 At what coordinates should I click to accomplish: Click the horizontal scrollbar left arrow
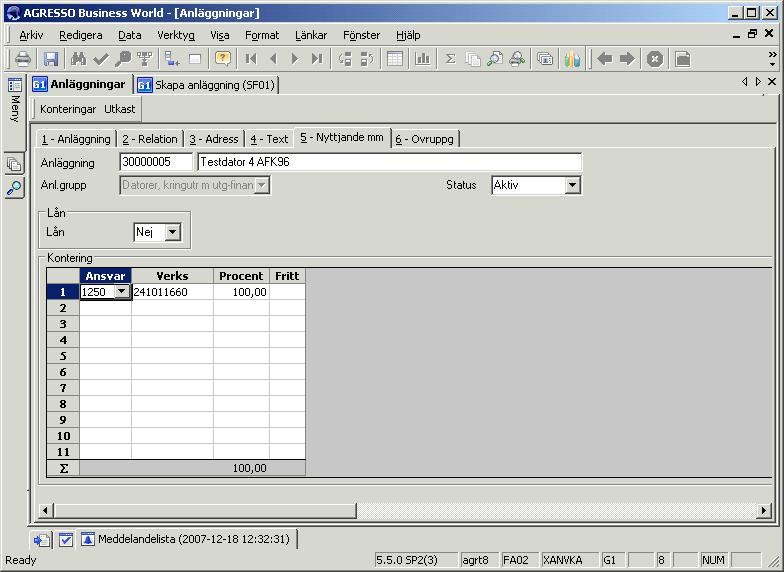click(x=46, y=510)
